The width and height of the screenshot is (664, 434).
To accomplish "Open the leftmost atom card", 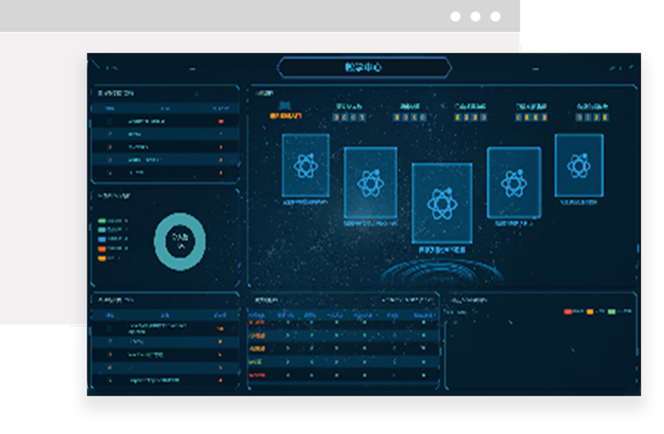I will pyautogui.click(x=306, y=166).
